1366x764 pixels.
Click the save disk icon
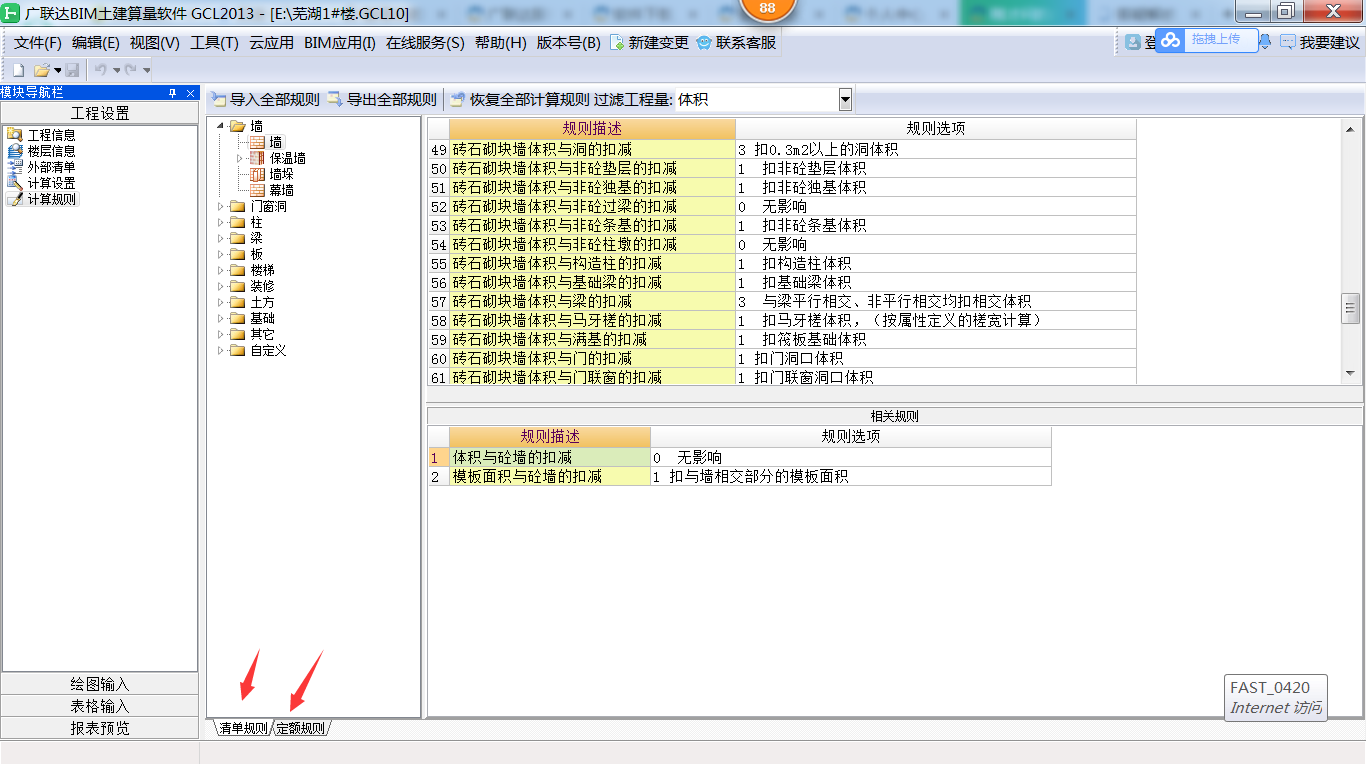click(72, 70)
